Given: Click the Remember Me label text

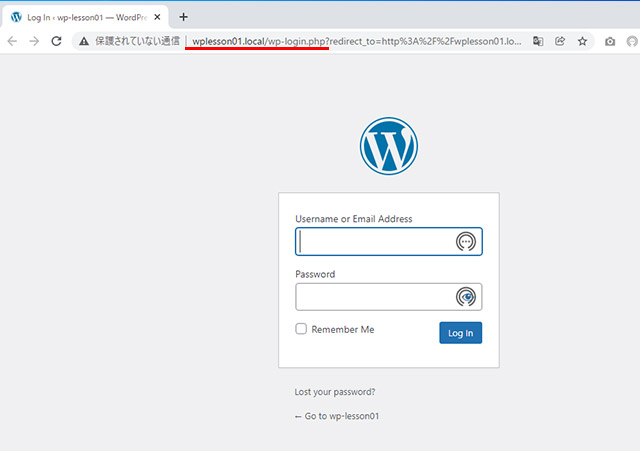Looking at the screenshot, I should click(343, 329).
